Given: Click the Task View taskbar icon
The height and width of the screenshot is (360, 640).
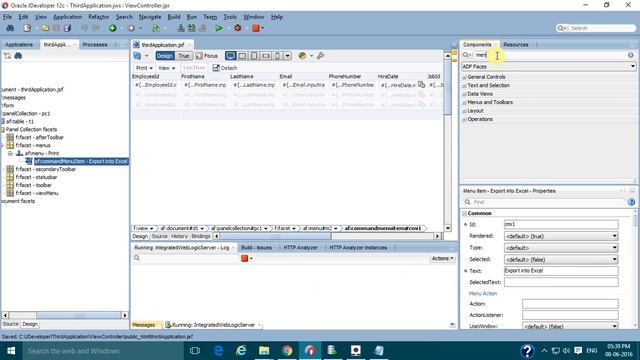Looking at the screenshot, I should (195, 351).
